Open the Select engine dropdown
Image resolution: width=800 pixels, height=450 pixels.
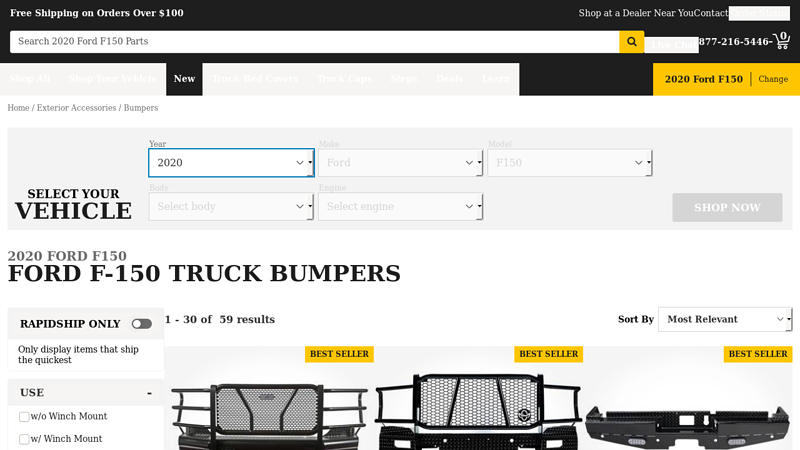(x=401, y=207)
